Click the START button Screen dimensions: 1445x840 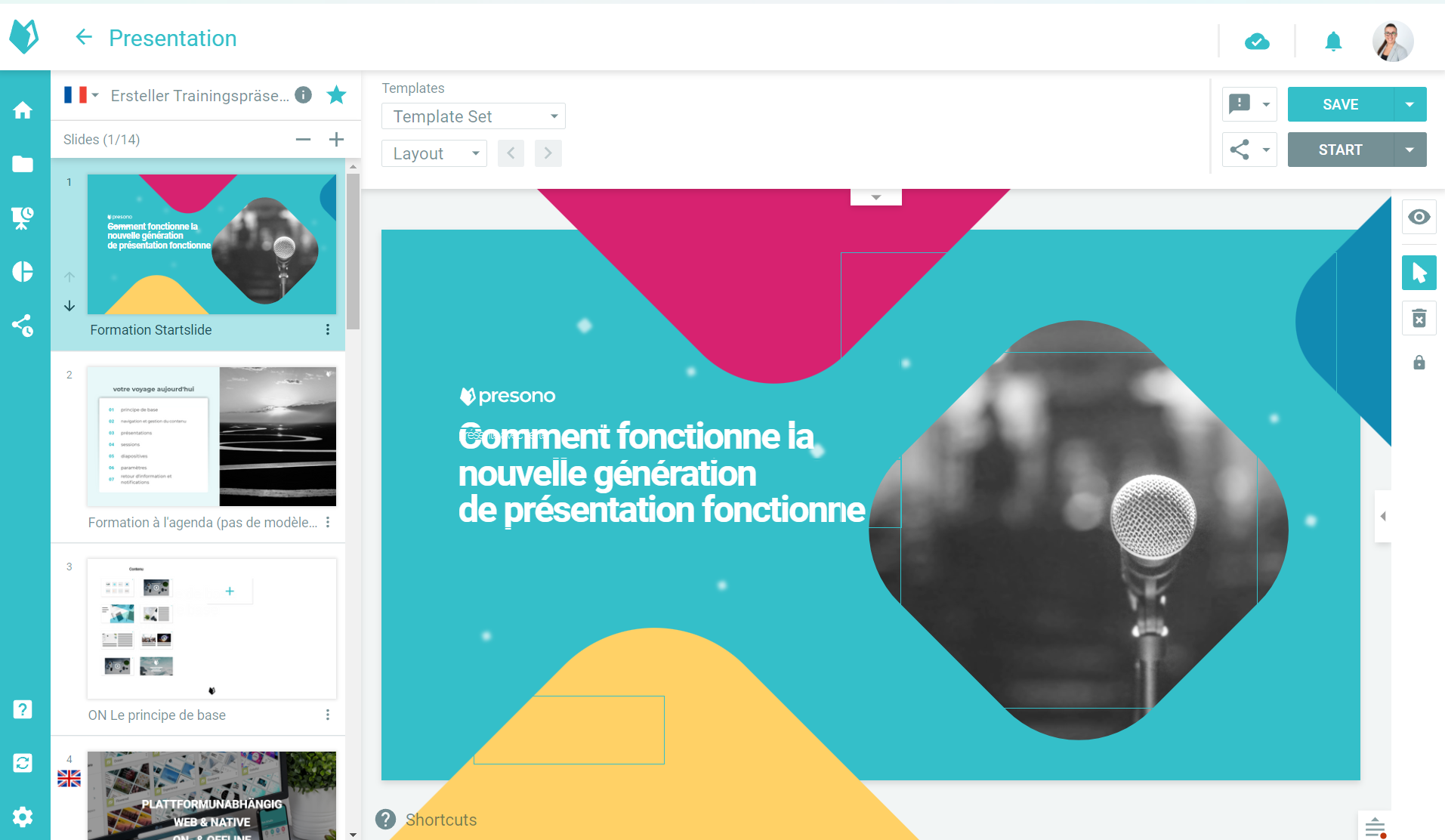click(1341, 150)
